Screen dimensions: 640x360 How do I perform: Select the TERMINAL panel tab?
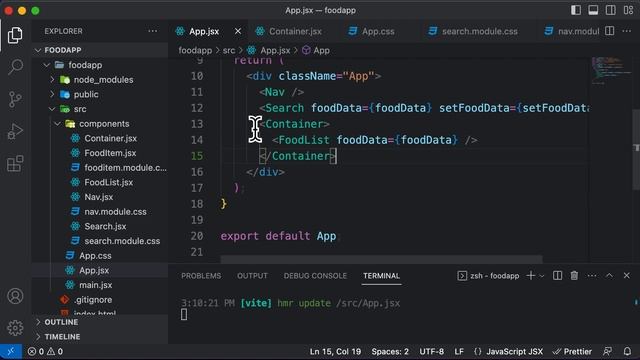click(x=382, y=276)
